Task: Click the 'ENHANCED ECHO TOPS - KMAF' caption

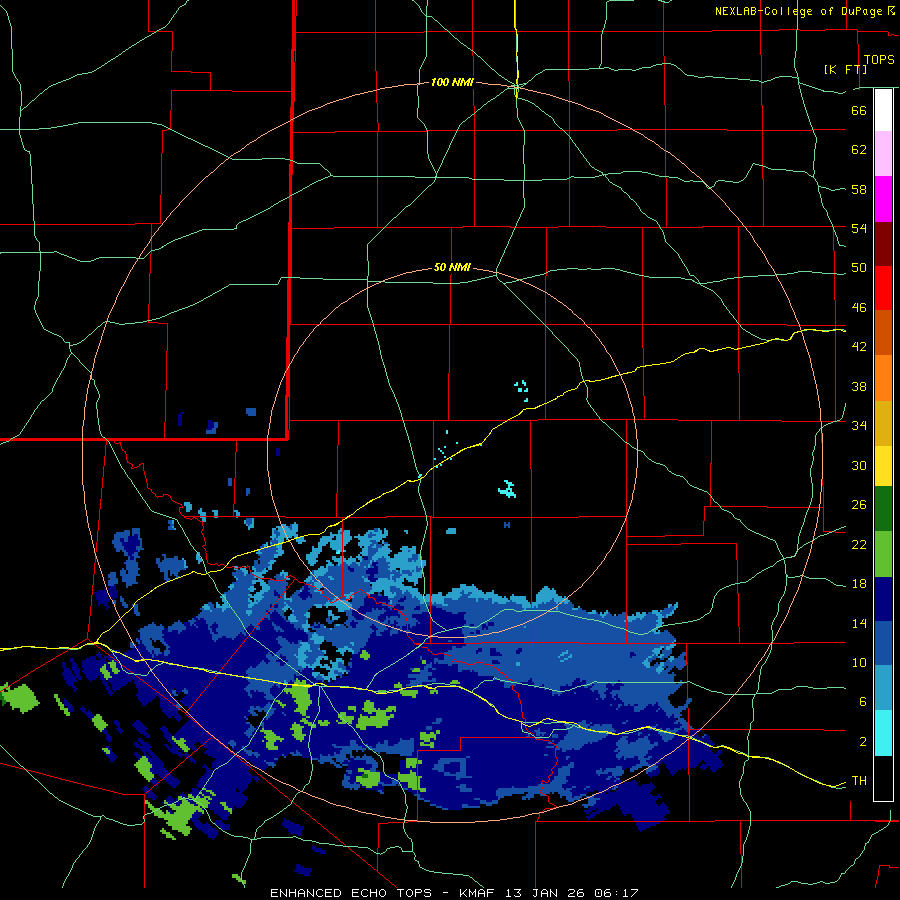Action: 385,893
